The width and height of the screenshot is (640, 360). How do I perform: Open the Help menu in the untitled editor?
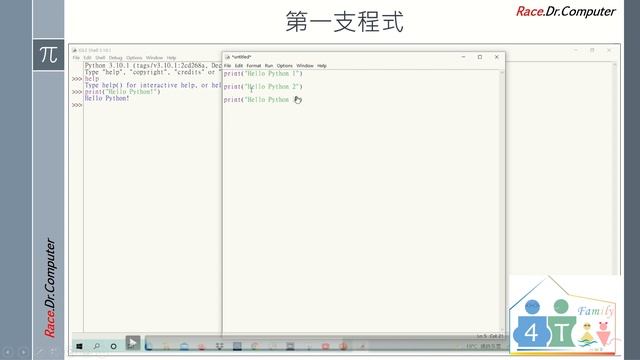322,66
